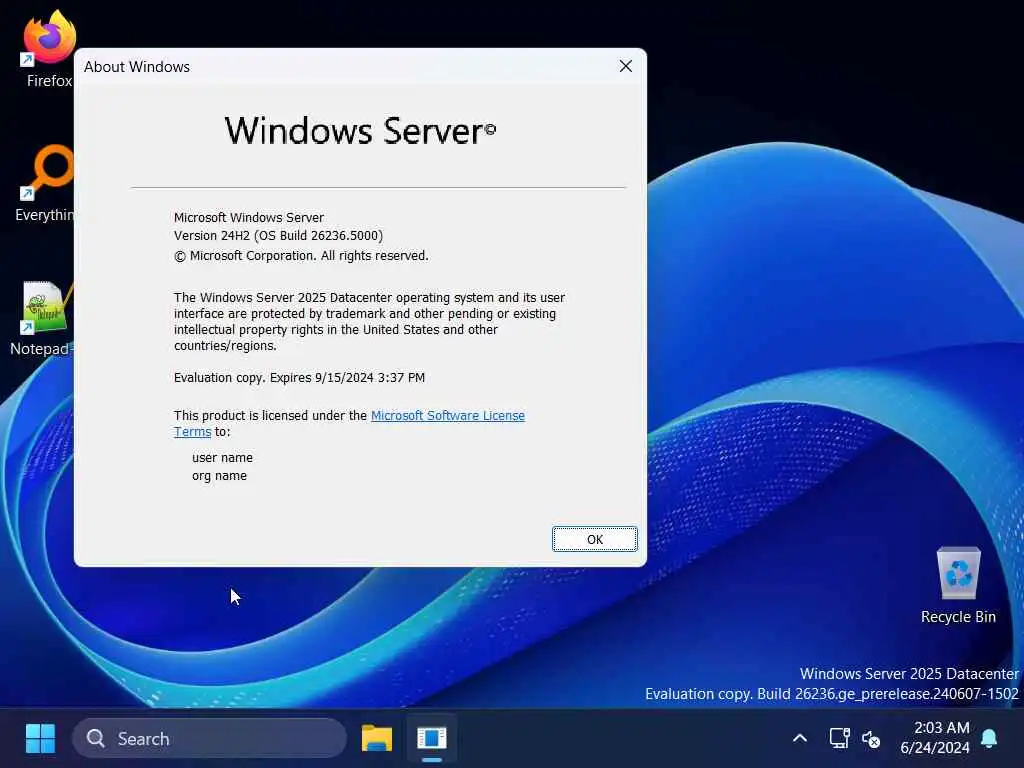Click the Windows Server logo heading
1024x768 pixels.
click(x=360, y=131)
